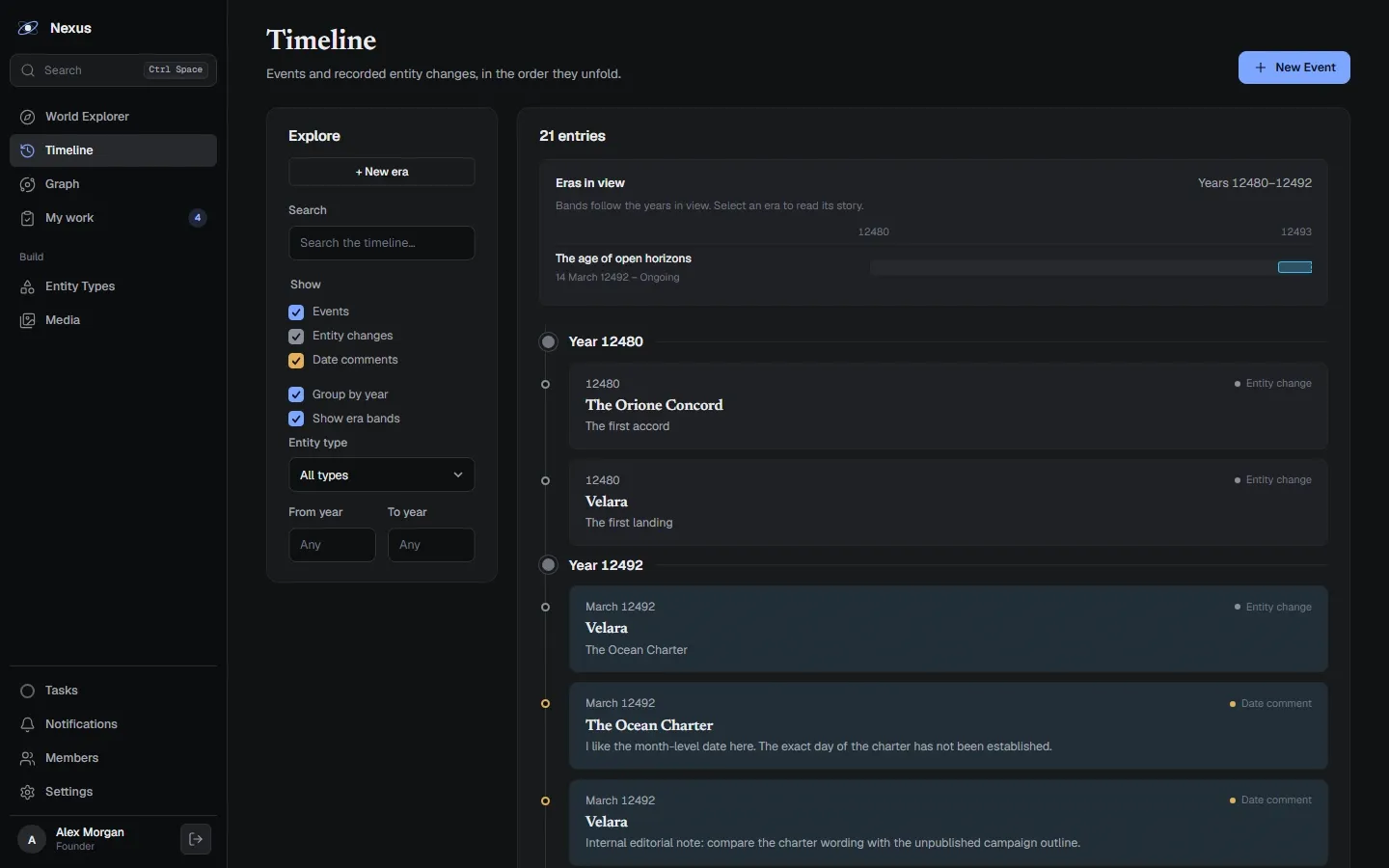This screenshot has width=1389, height=868.
Task: Click the plus icon on New Event
Action: tap(1261, 68)
